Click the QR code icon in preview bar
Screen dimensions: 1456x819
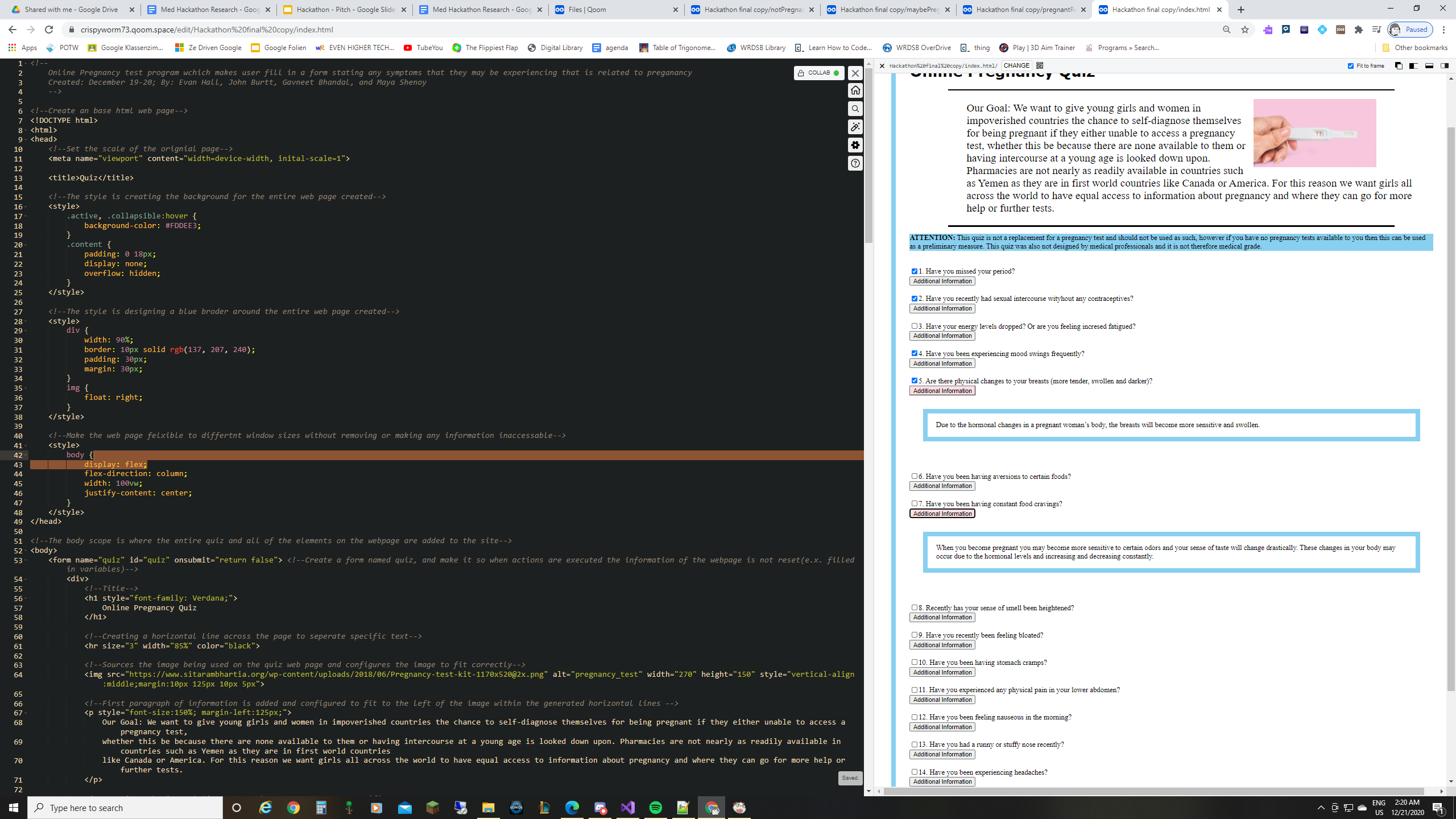(1040, 65)
